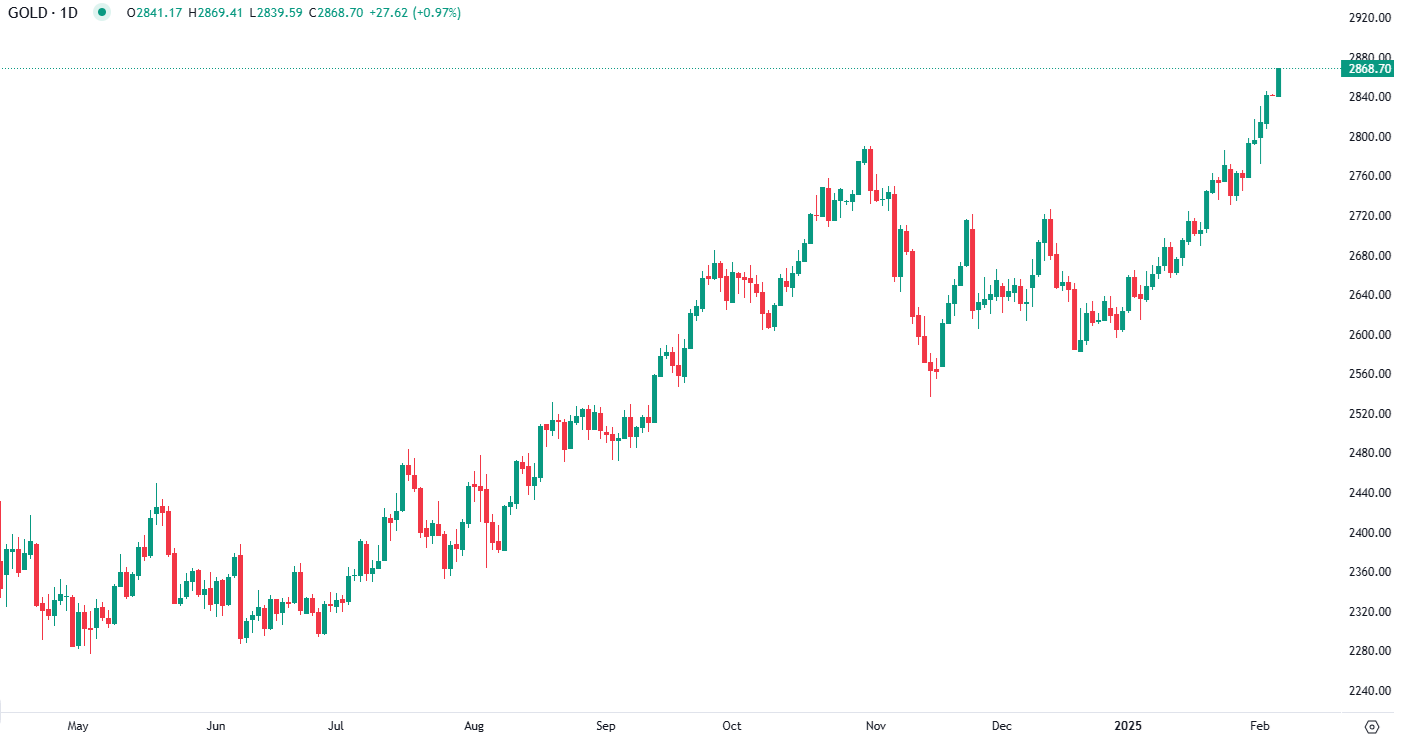
Task: Click the 2025 label on time axis
Action: [x=1130, y=726]
